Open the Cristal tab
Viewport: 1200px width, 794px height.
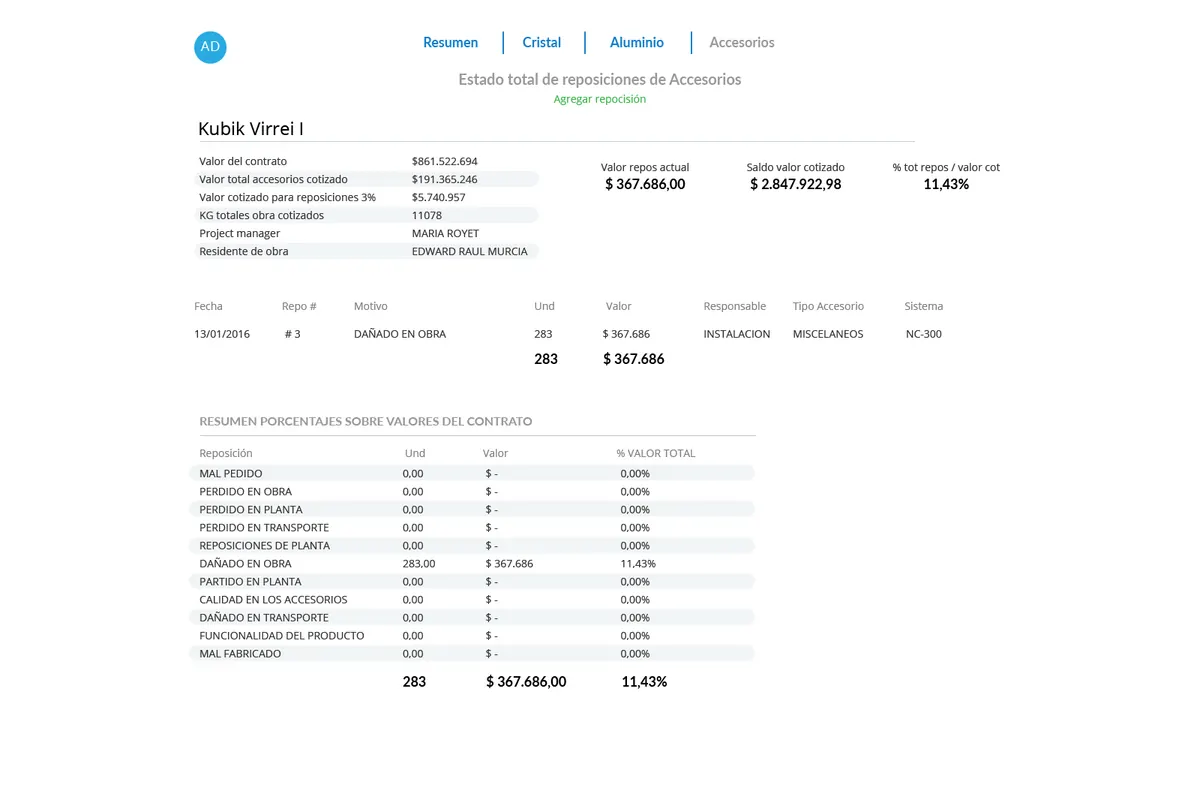click(542, 43)
